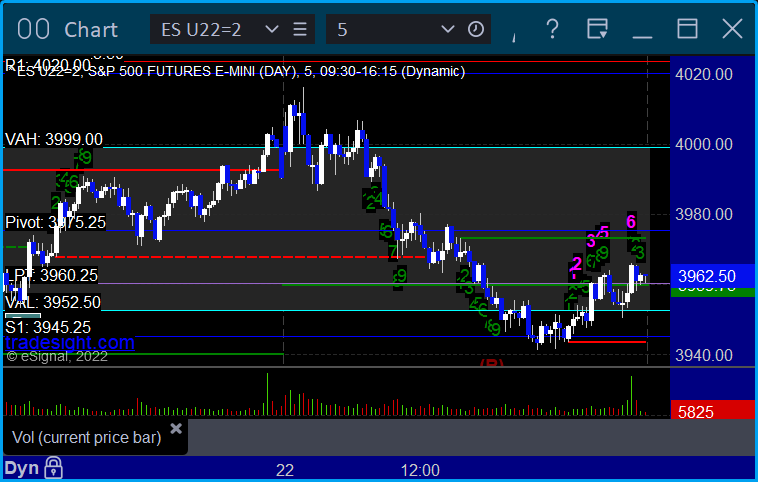Screen dimensions: 758x482
Task: Open the time template clock icon
Action: pyautogui.click(x=476, y=29)
